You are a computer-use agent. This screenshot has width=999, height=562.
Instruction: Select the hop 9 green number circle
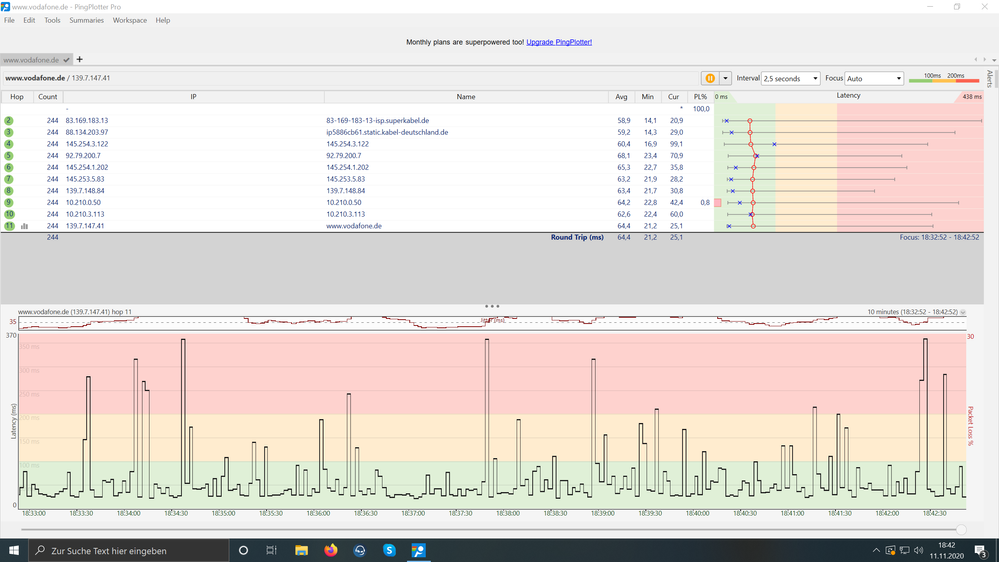(9, 203)
